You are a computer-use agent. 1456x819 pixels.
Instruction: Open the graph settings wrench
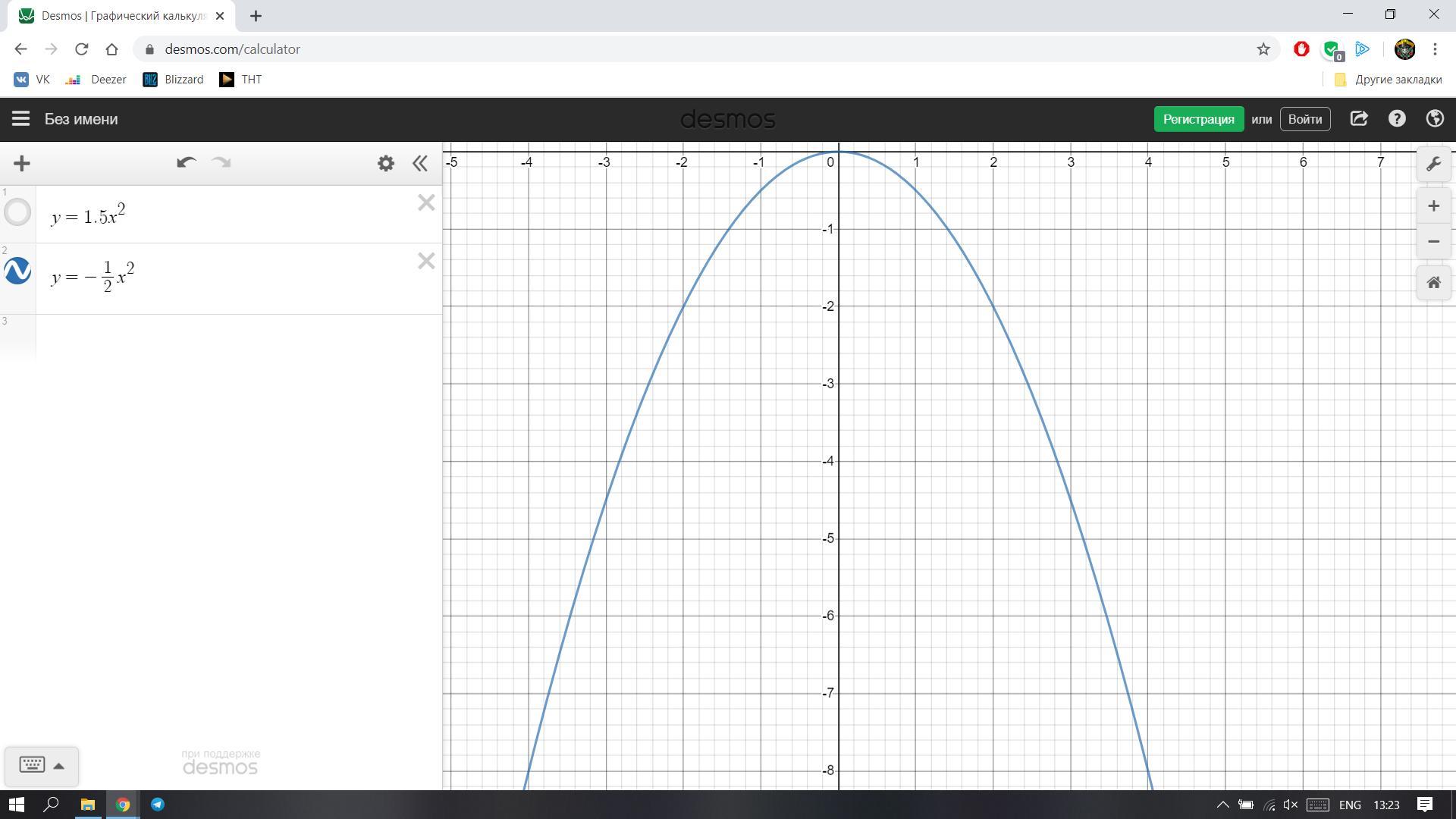[1433, 165]
